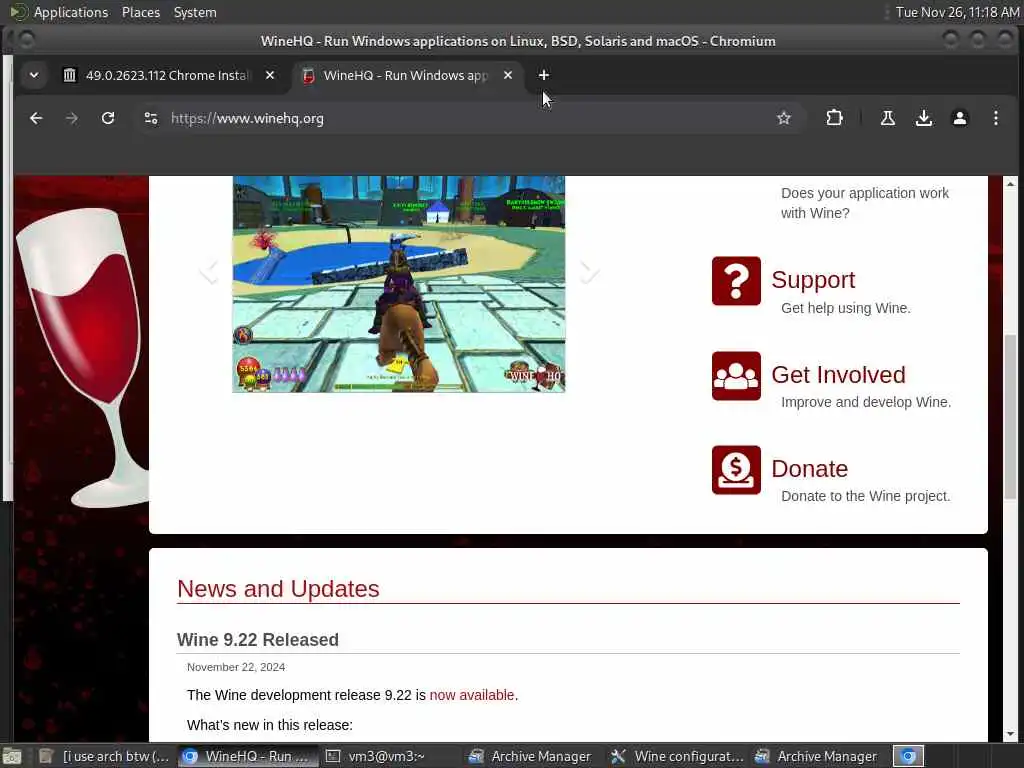Open the Get Involved link
This screenshot has width=1024, height=768.
(839, 375)
